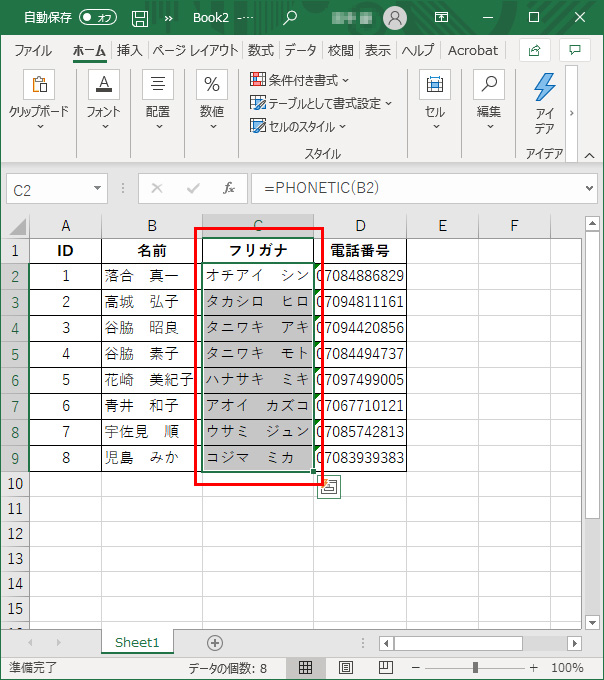Open the ファイル tab
Viewport: 604px width, 680px height.
coord(33,51)
